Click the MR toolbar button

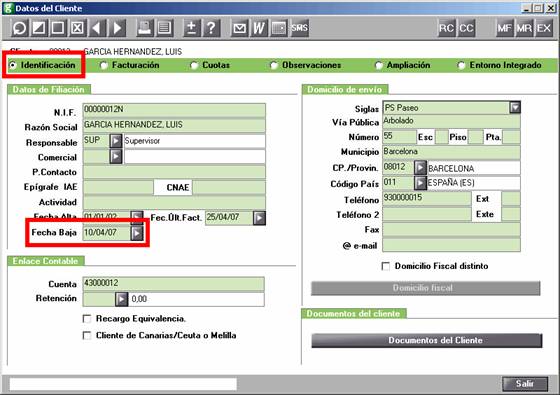click(524, 28)
